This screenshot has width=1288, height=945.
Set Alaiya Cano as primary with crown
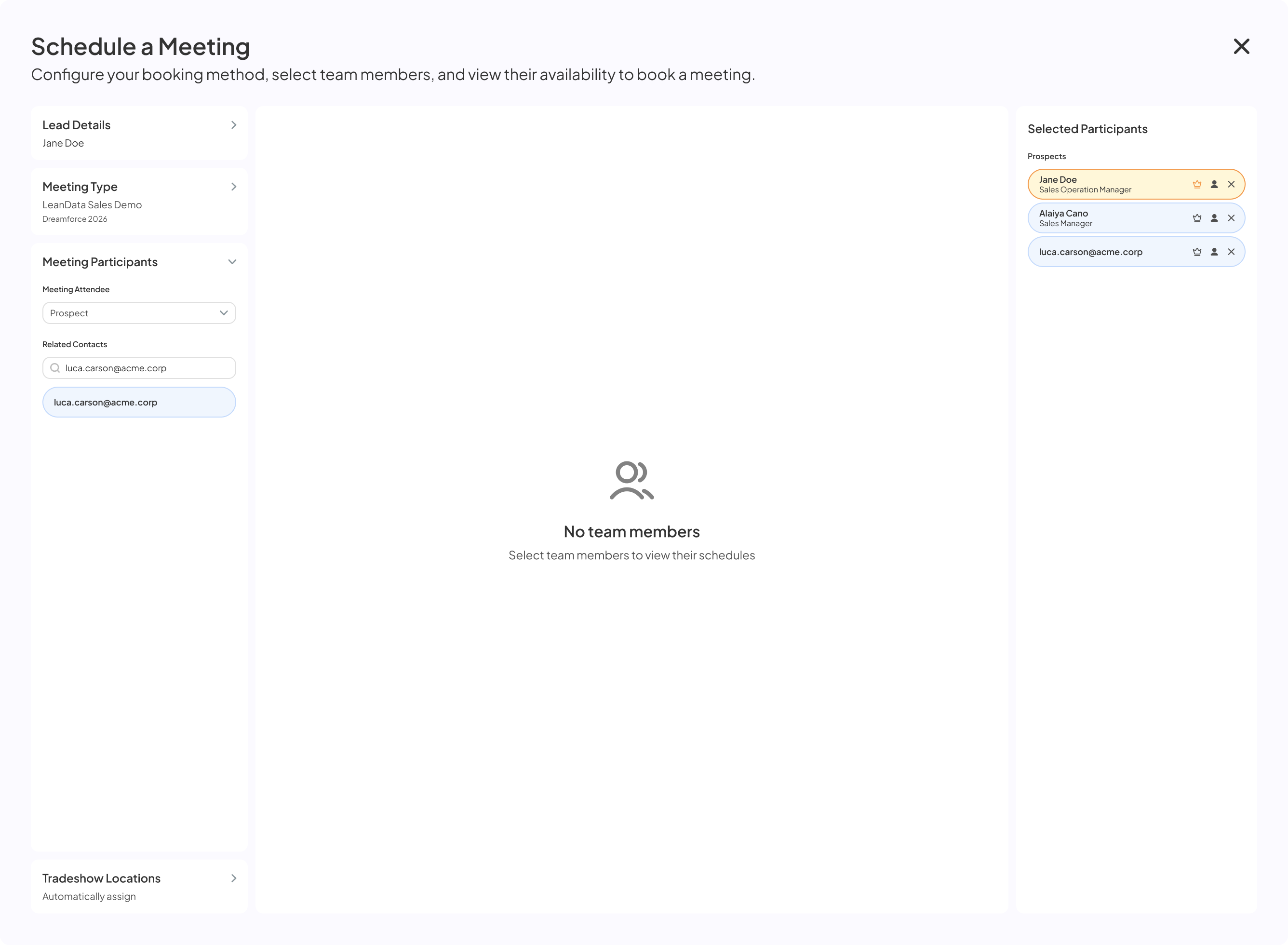click(x=1196, y=218)
